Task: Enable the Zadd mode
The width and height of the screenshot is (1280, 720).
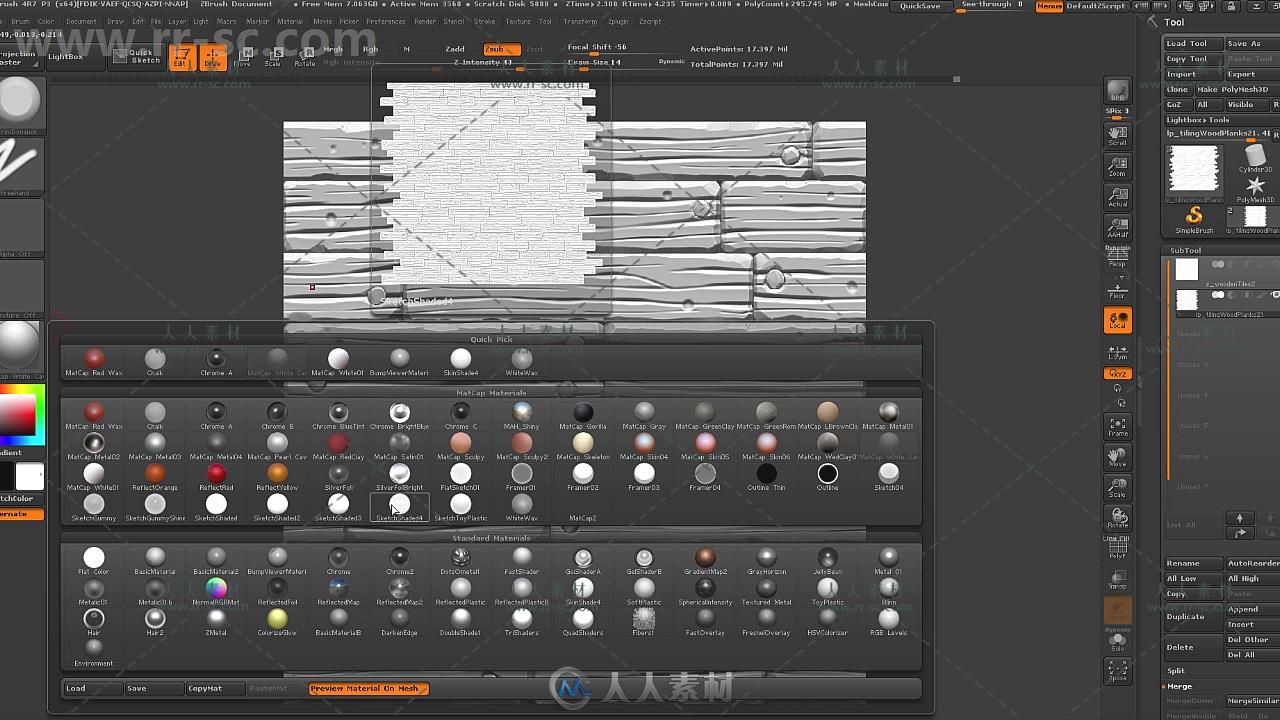Action: [x=455, y=49]
